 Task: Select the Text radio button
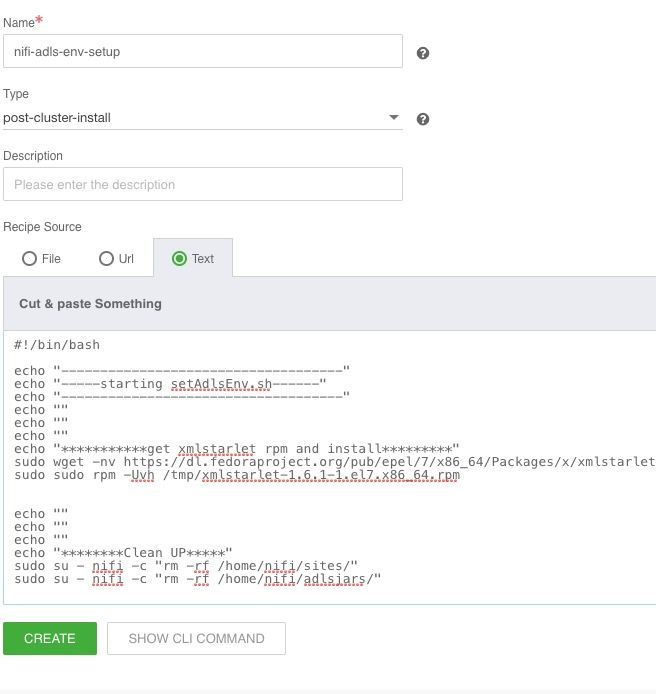coord(180,258)
